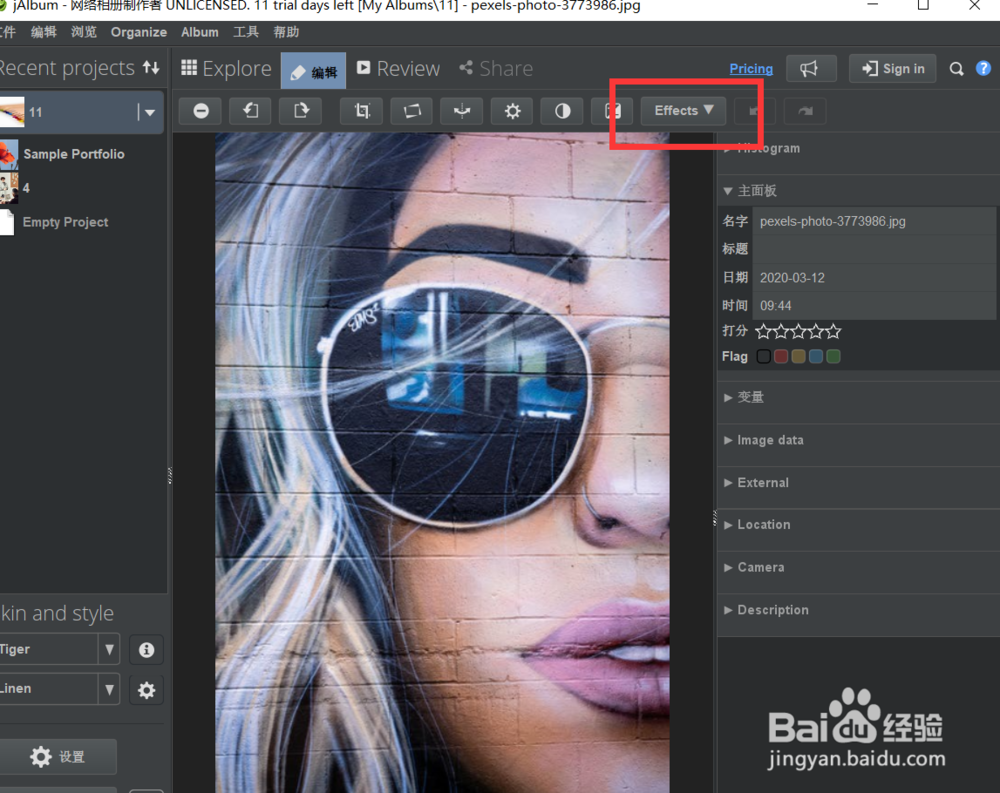This screenshot has width=1000, height=793.
Task: Follow the Pricing link
Action: (x=751, y=68)
